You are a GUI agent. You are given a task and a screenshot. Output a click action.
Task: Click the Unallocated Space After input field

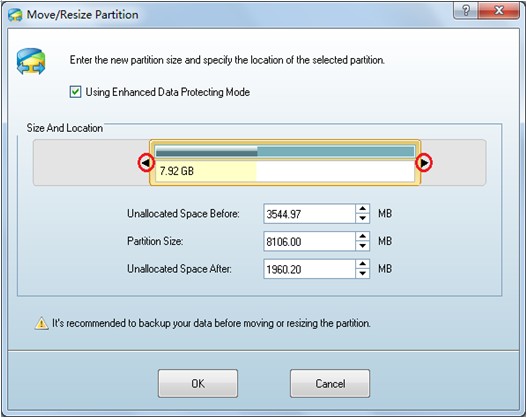(x=310, y=269)
